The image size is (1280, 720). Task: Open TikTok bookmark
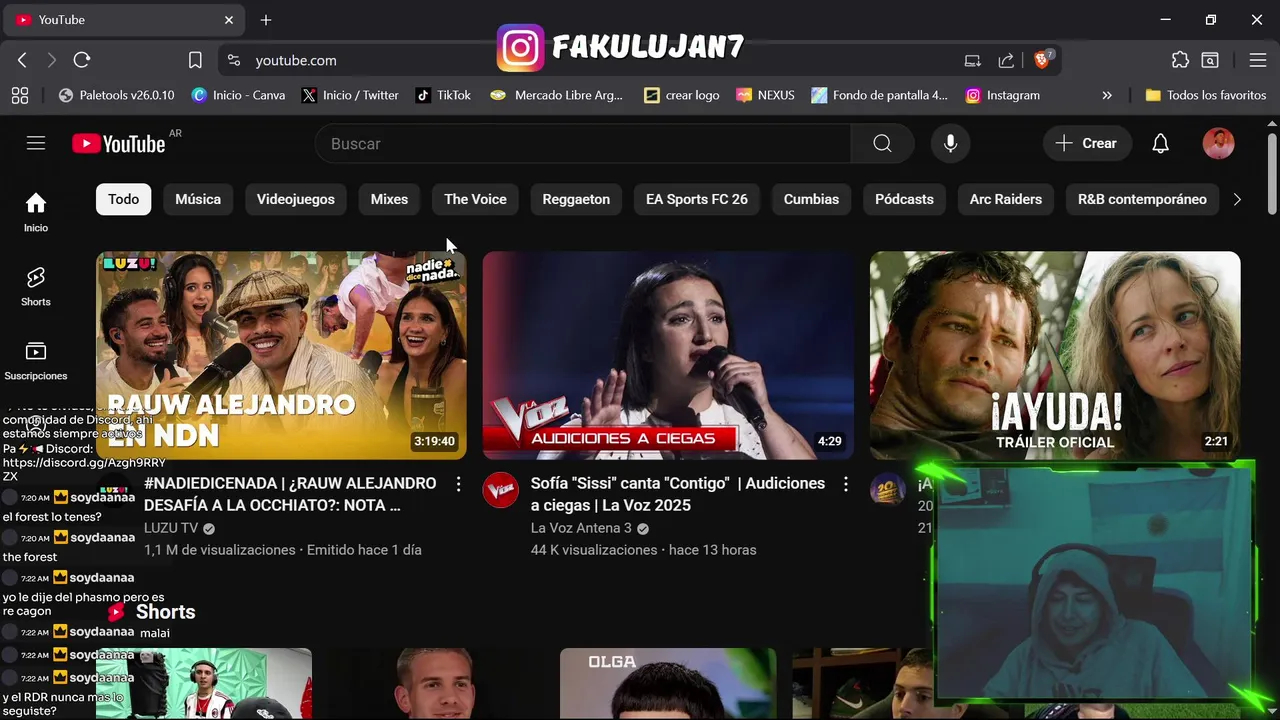coord(443,95)
